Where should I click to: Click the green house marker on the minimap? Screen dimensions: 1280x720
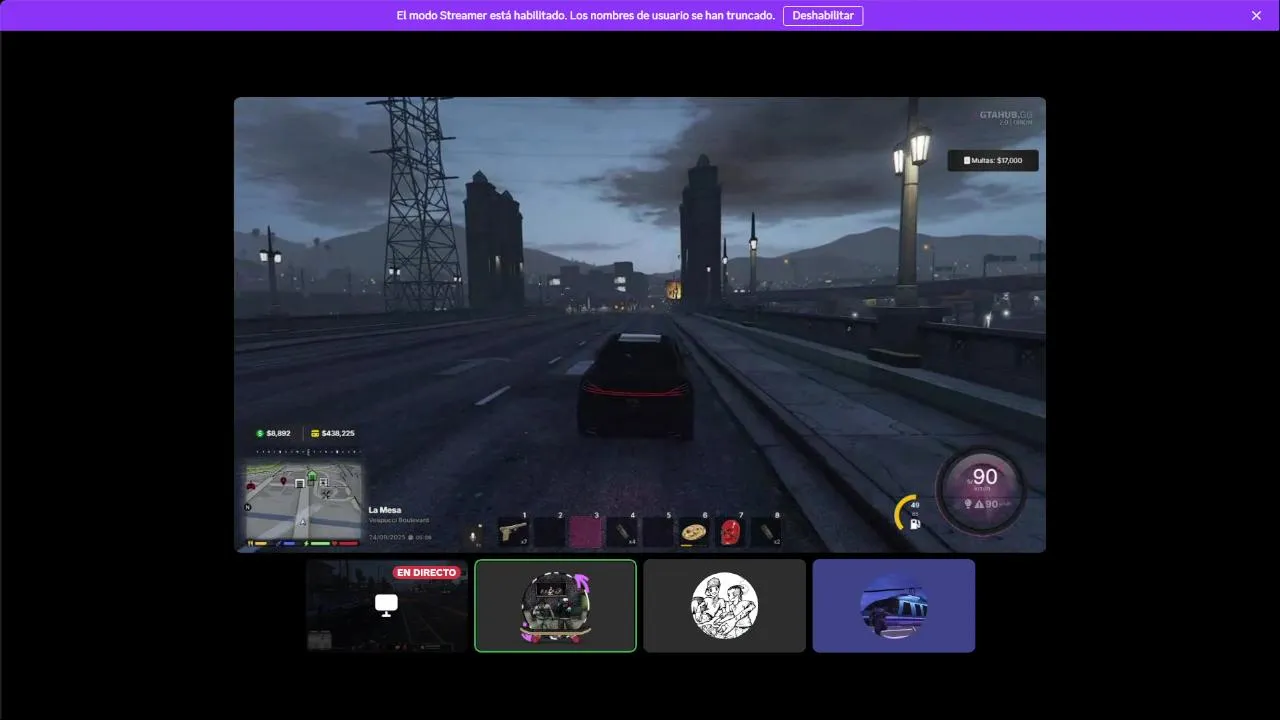coord(312,475)
